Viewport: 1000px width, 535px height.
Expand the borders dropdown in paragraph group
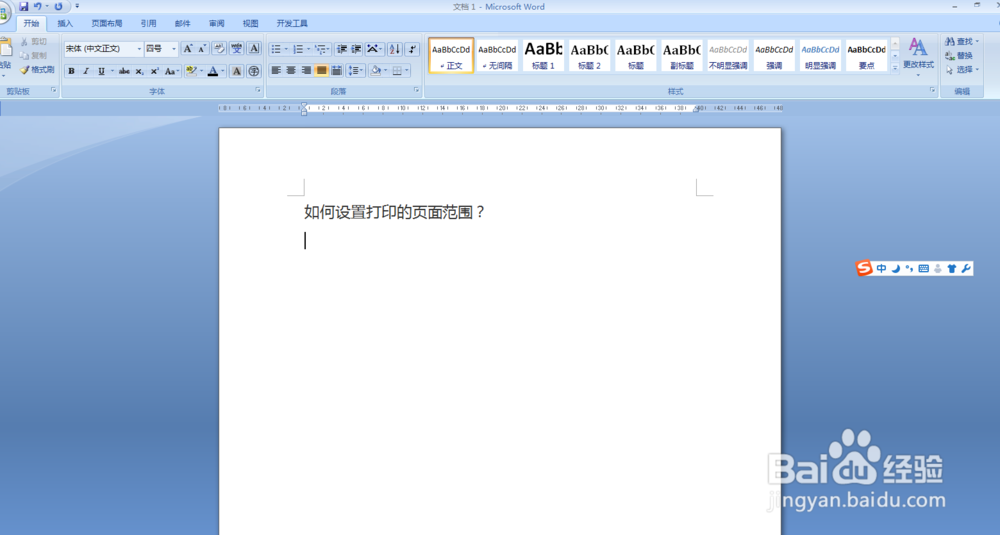[406, 70]
